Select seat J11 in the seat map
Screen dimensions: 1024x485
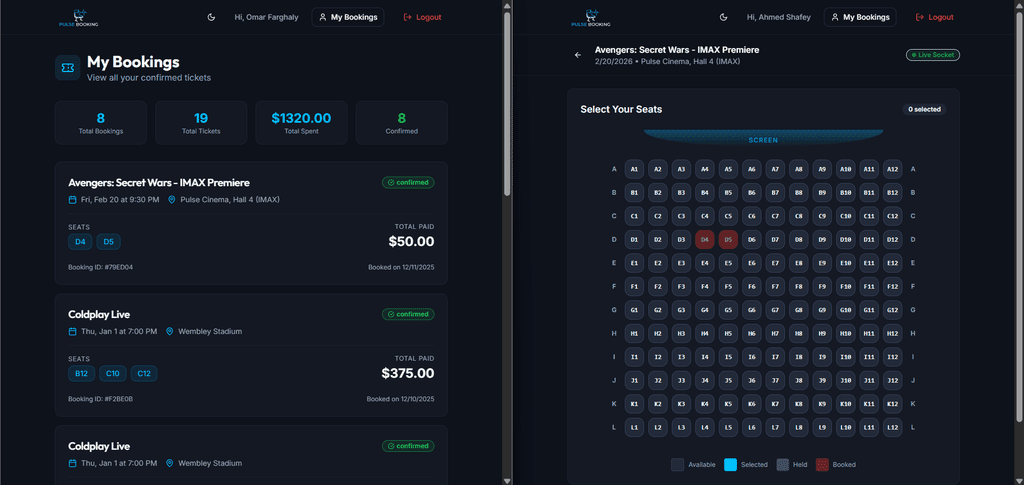point(869,381)
